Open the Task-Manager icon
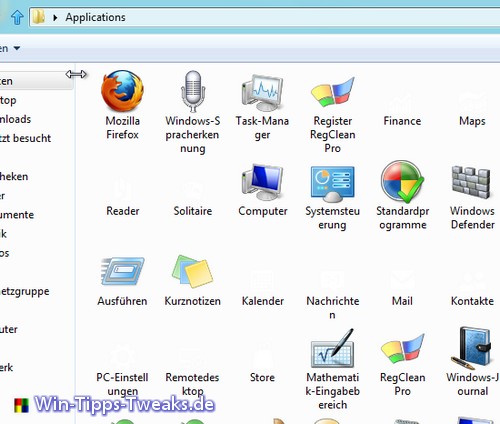This screenshot has width=500, height=424. tap(262, 93)
